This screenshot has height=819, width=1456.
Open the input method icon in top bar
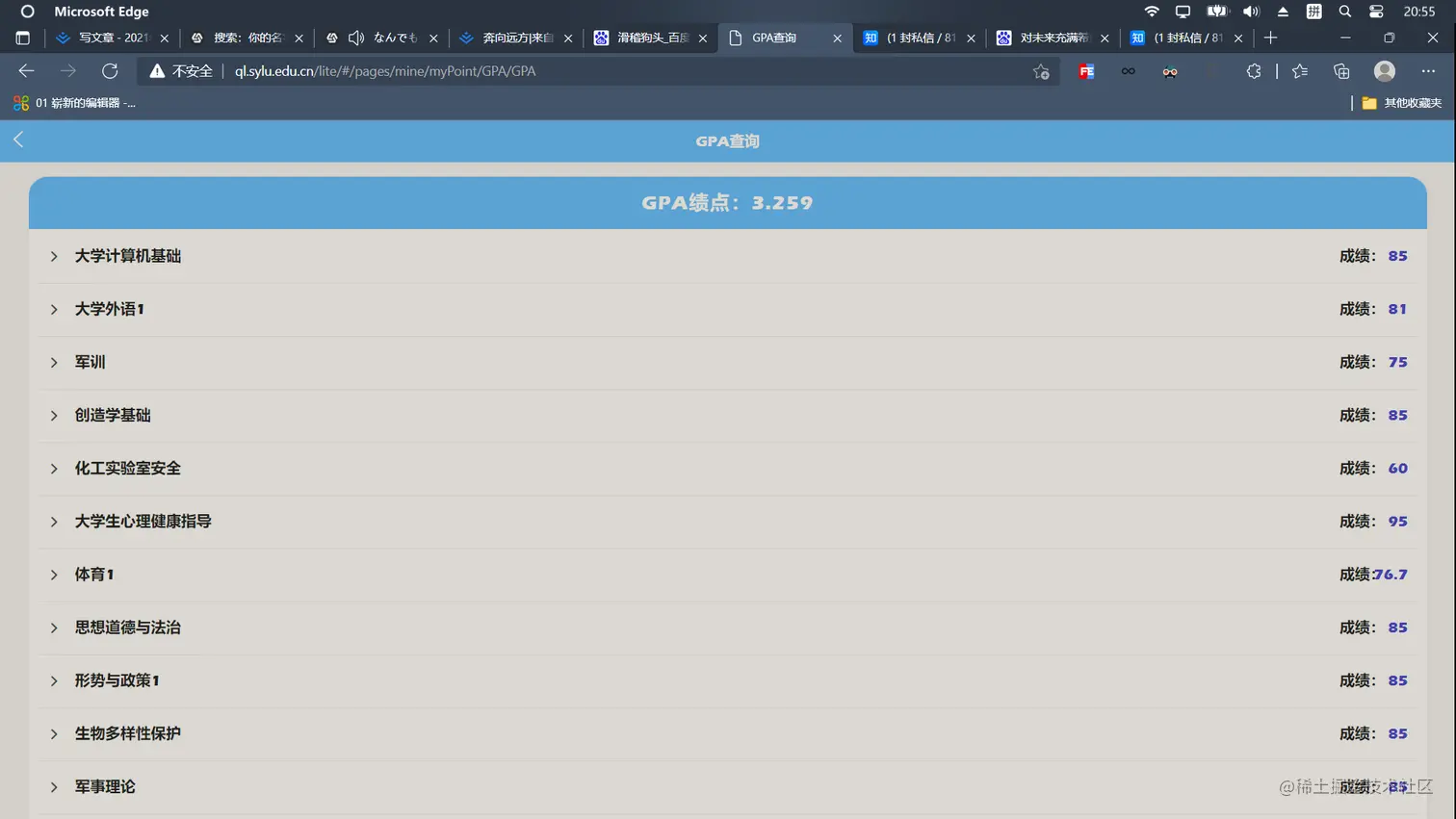[1313, 12]
